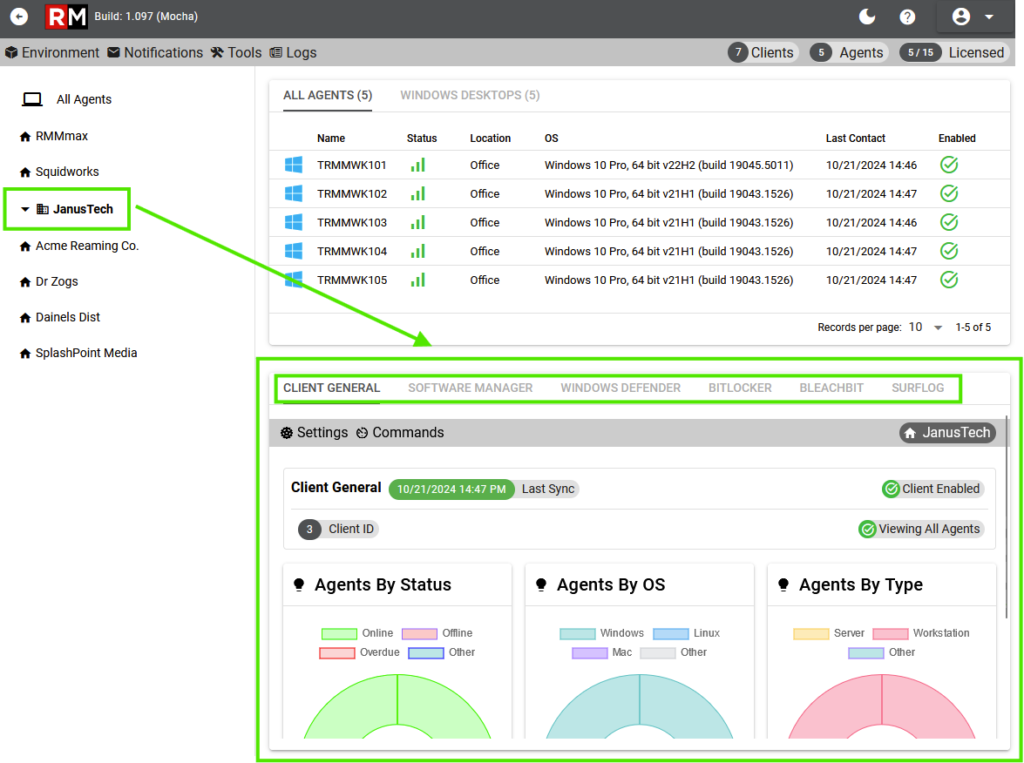Switch to the Software Manager tab
Screen dimensions: 1024x763
pyautogui.click(x=470, y=388)
